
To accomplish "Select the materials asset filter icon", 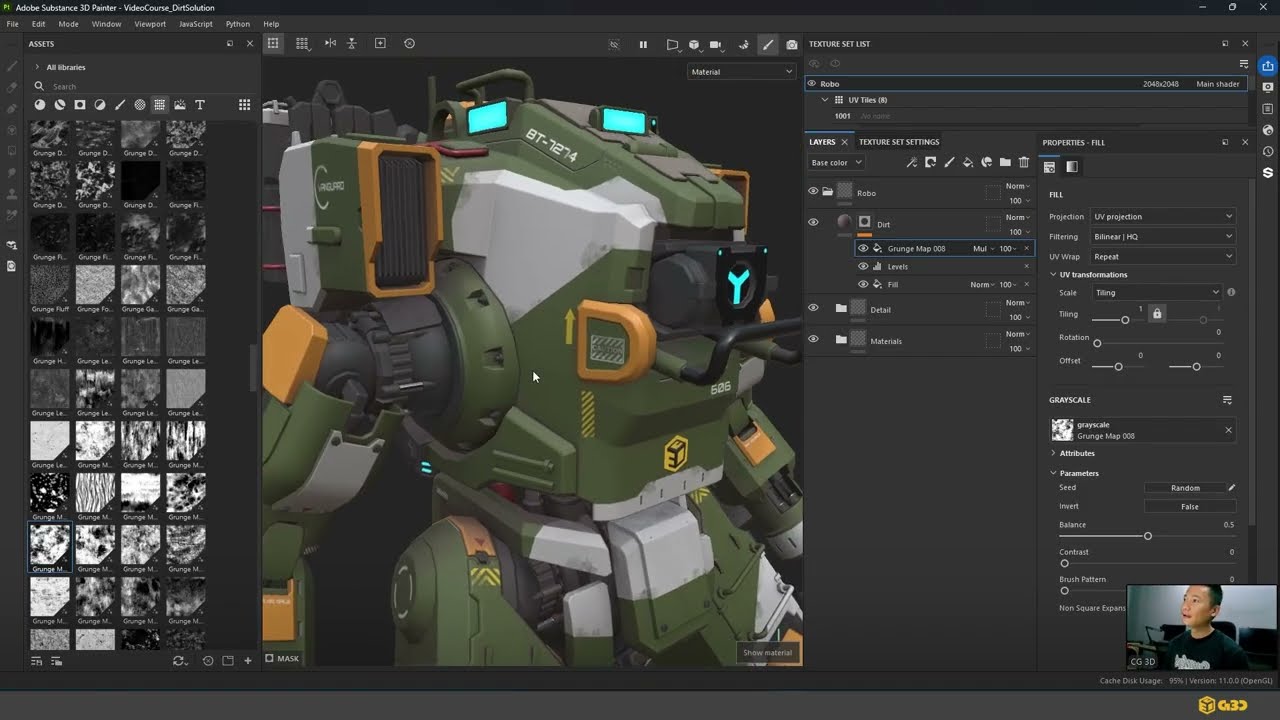I will pos(39,105).
